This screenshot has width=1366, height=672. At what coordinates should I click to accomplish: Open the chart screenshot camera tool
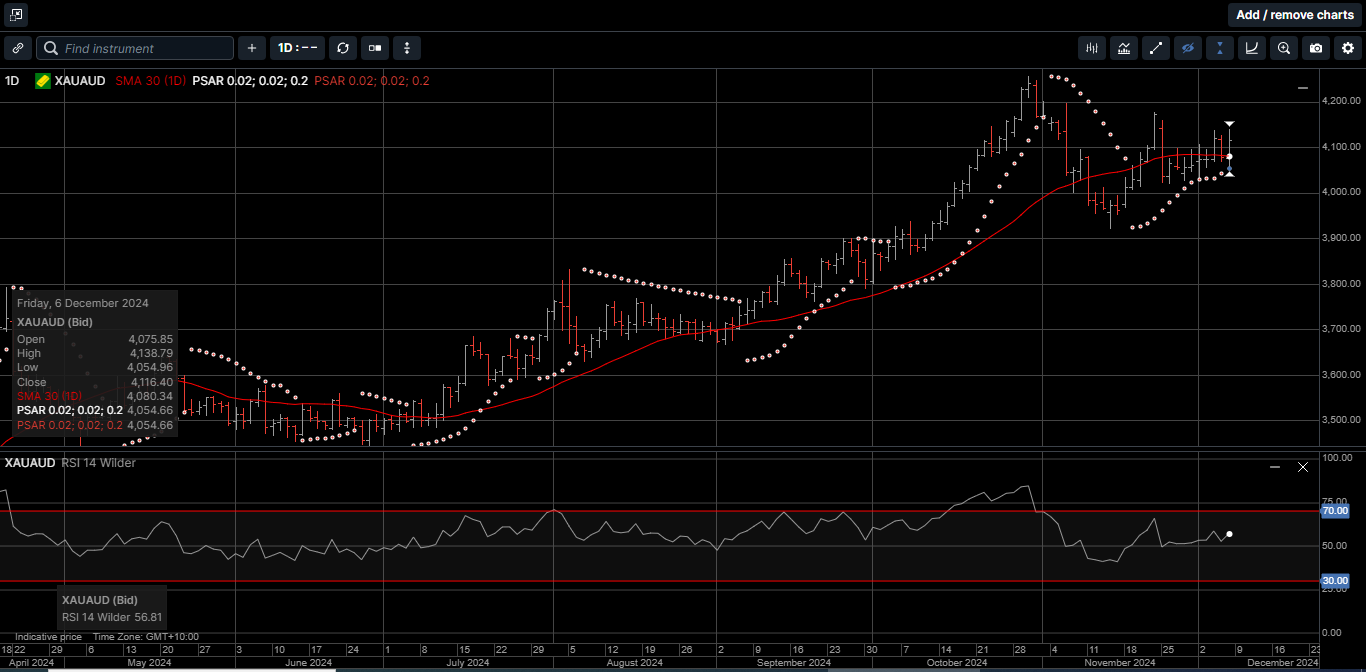pyautogui.click(x=1316, y=48)
